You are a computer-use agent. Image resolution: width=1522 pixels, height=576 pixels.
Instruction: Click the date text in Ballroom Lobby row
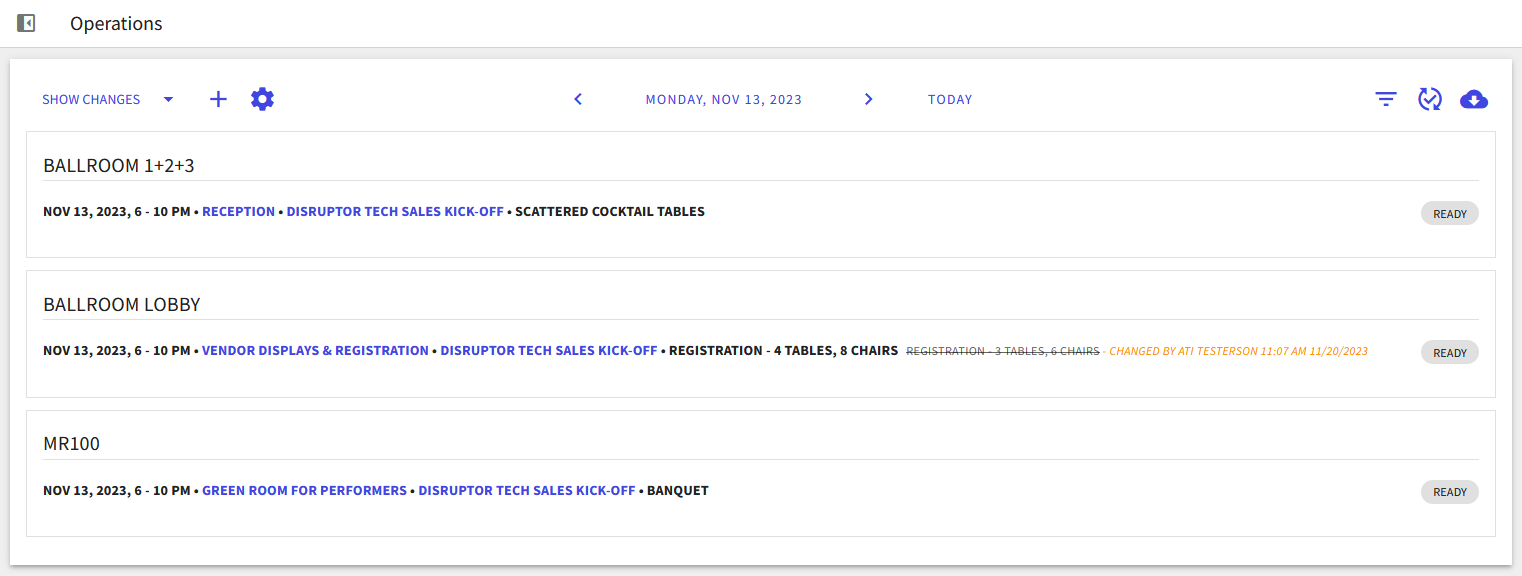(x=116, y=351)
